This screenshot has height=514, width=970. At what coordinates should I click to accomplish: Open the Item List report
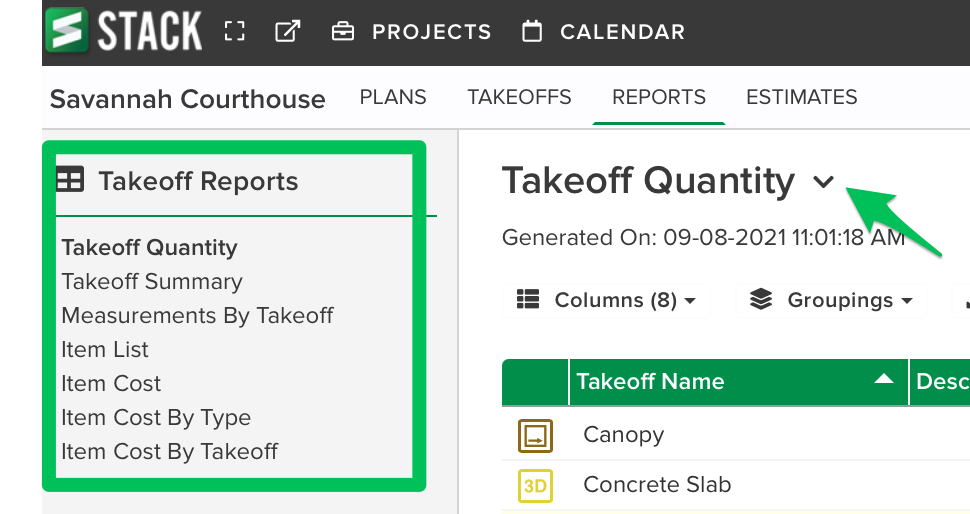105,349
